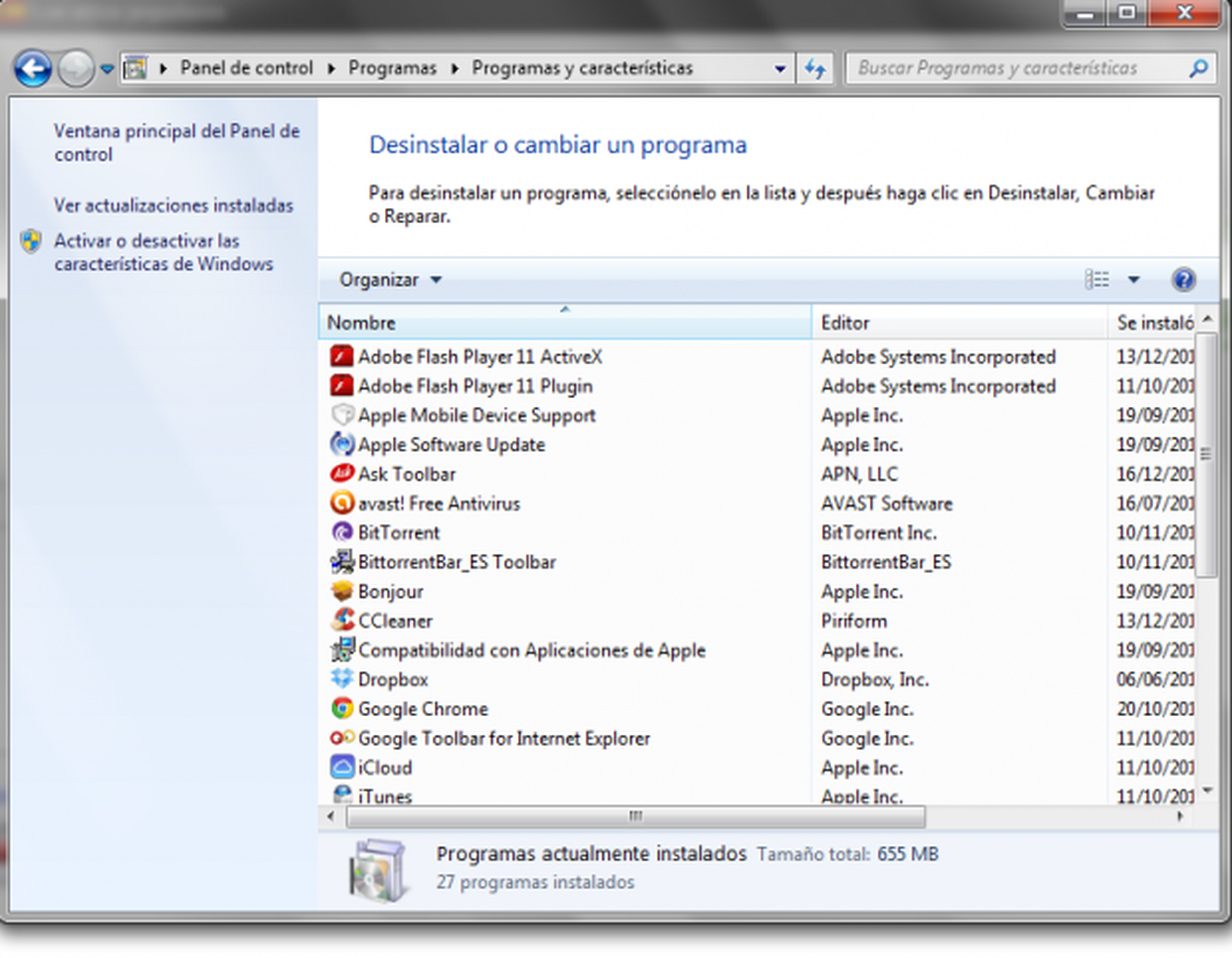Click the refresh arrows button beside address bar
This screenshot has width=1232, height=958.
pyautogui.click(x=815, y=69)
